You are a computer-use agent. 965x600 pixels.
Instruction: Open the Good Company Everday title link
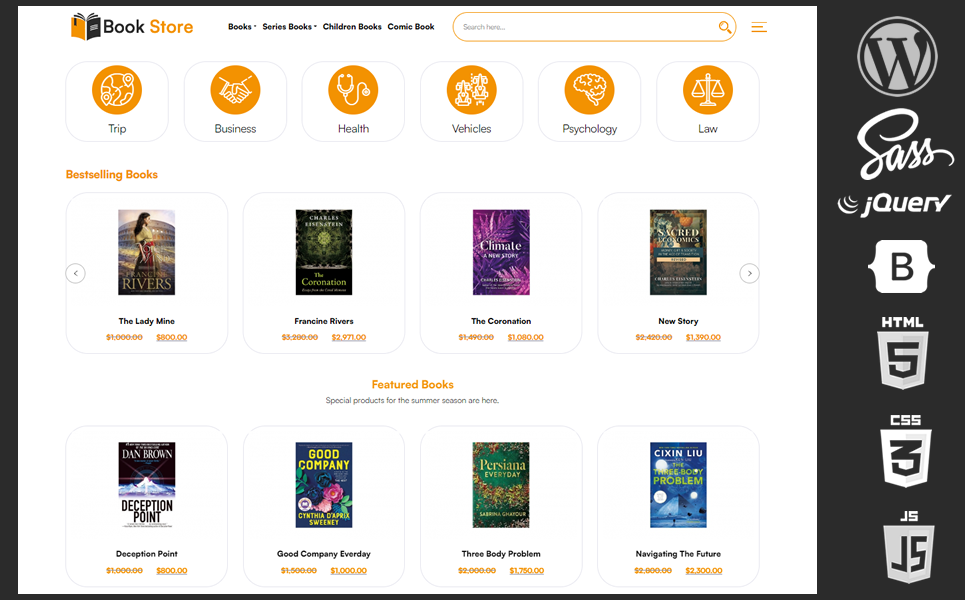tap(324, 554)
